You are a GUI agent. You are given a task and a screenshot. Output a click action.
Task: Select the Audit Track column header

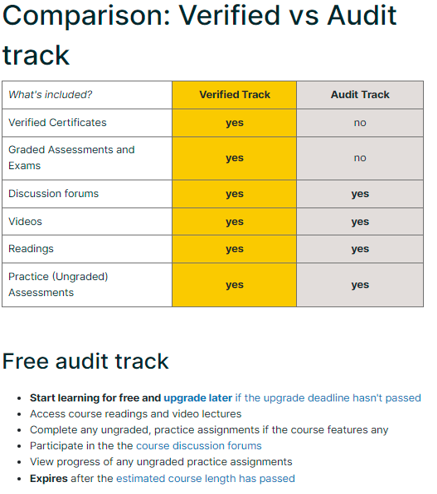pyautogui.click(x=360, y=95)
